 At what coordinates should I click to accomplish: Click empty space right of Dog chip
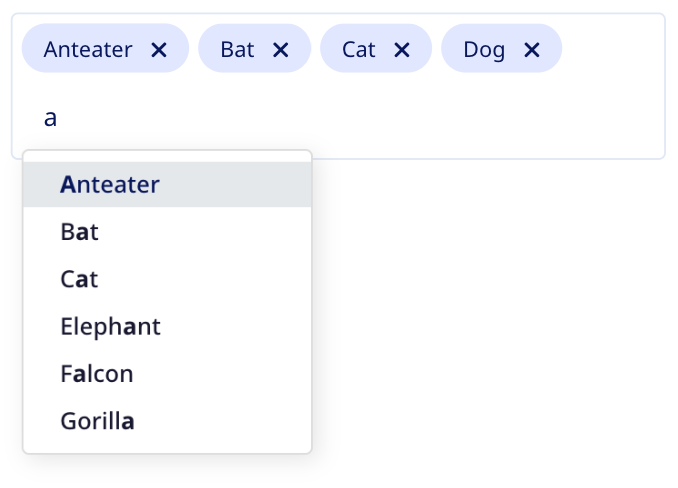pyautogui.click(x=612, y=50)
